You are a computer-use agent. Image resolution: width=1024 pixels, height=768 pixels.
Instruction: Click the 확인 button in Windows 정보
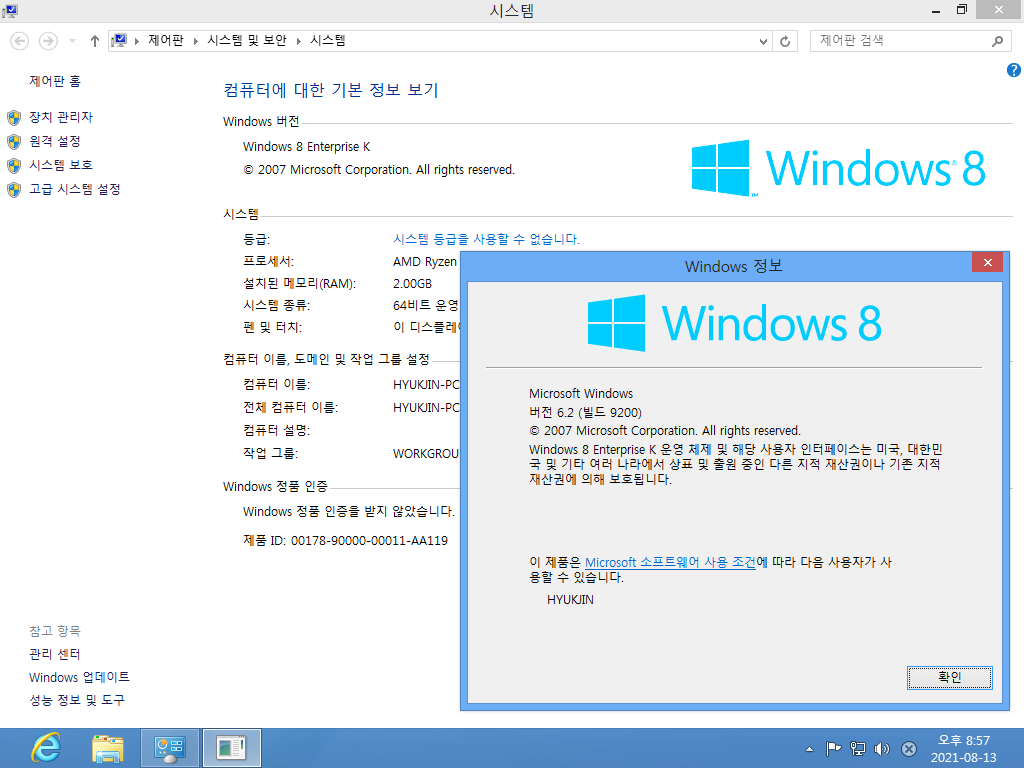pyautogui.click(x=950, y=677)
